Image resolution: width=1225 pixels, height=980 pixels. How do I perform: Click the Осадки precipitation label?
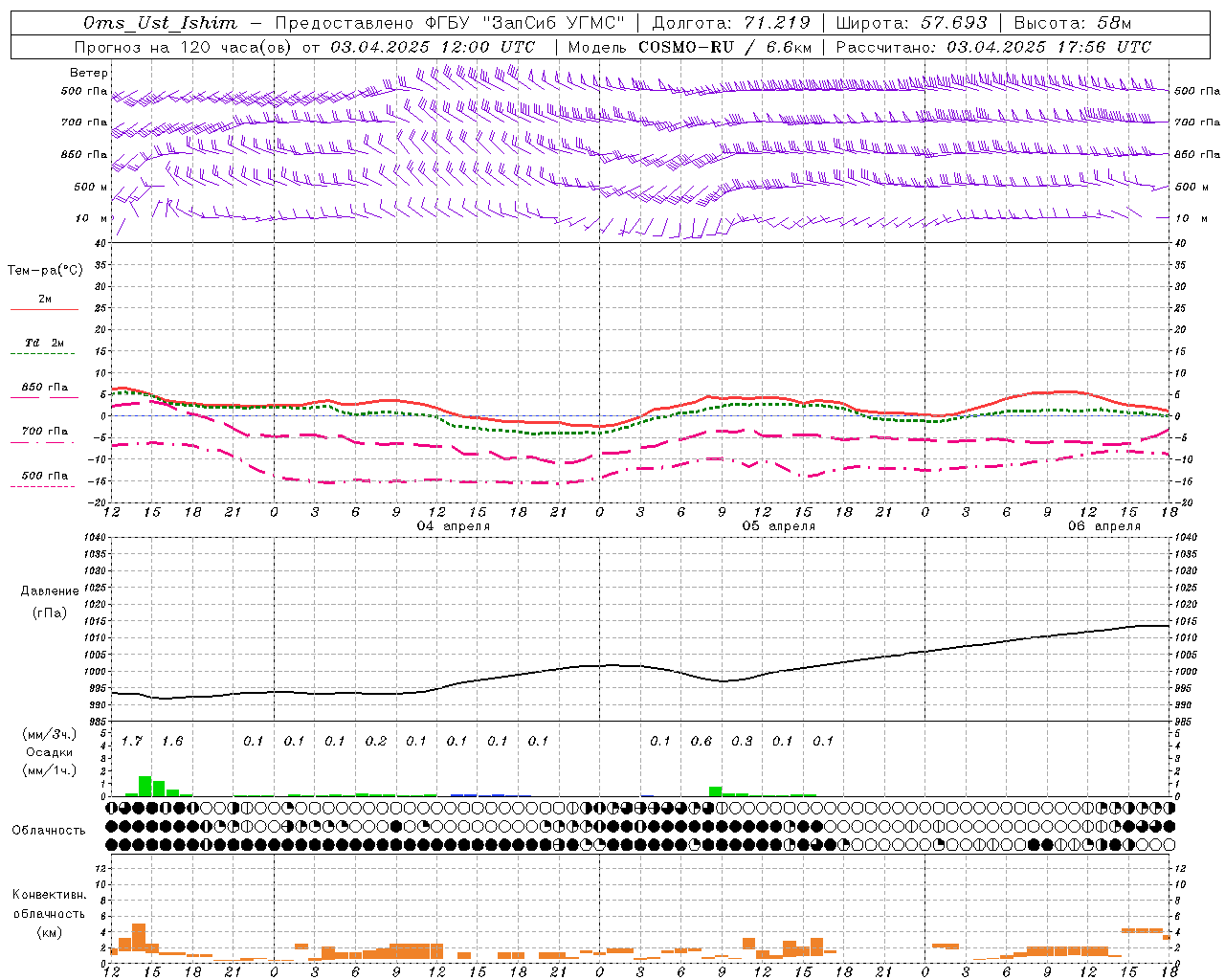pyautogui.click(x=50, y=752)
